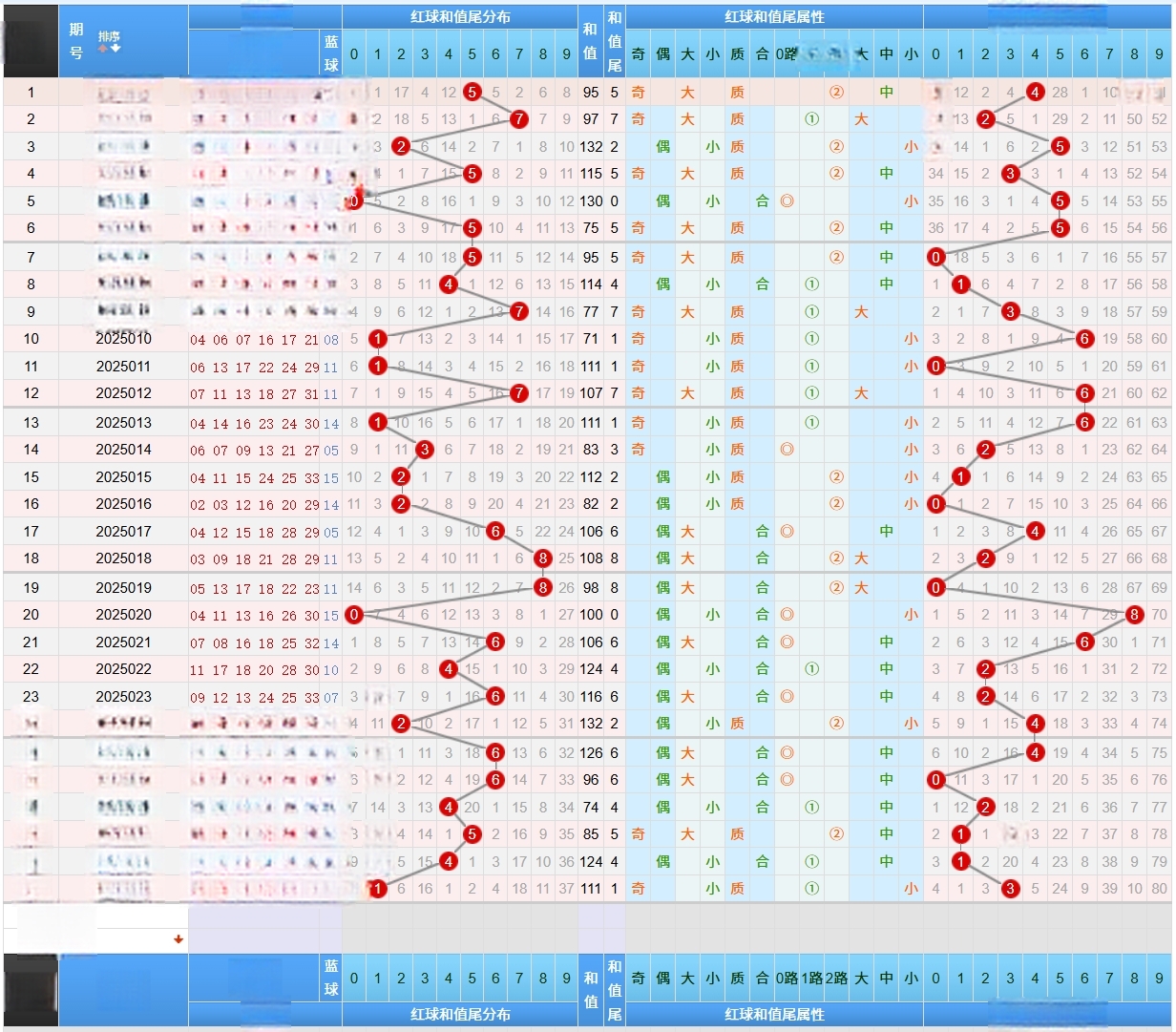Click the ① route marker in the 2025010 row
This screenshot has width=1176, height=1032.
pos(811,339)
